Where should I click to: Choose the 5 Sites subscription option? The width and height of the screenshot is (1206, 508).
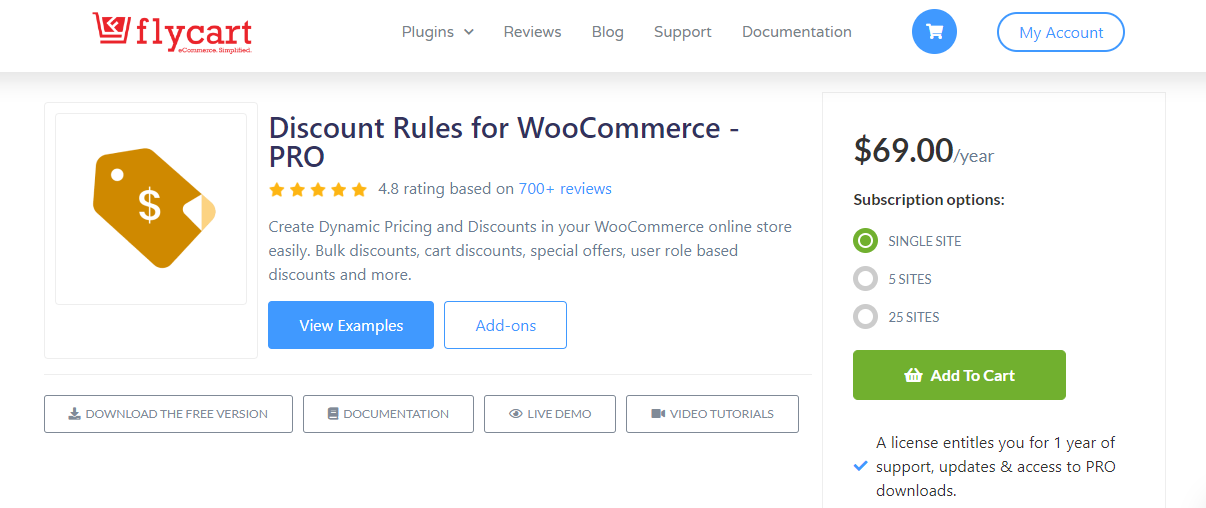[865, 279]
